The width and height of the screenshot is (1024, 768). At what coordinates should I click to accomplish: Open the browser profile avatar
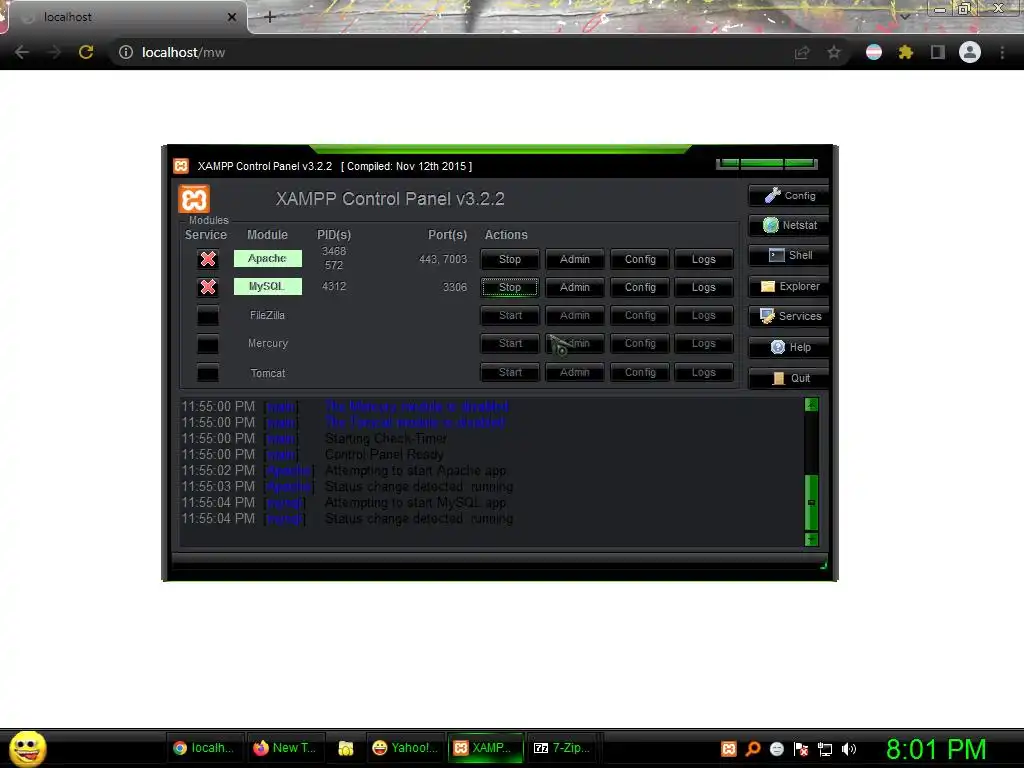pyautogui.click(x=970, y=52)
